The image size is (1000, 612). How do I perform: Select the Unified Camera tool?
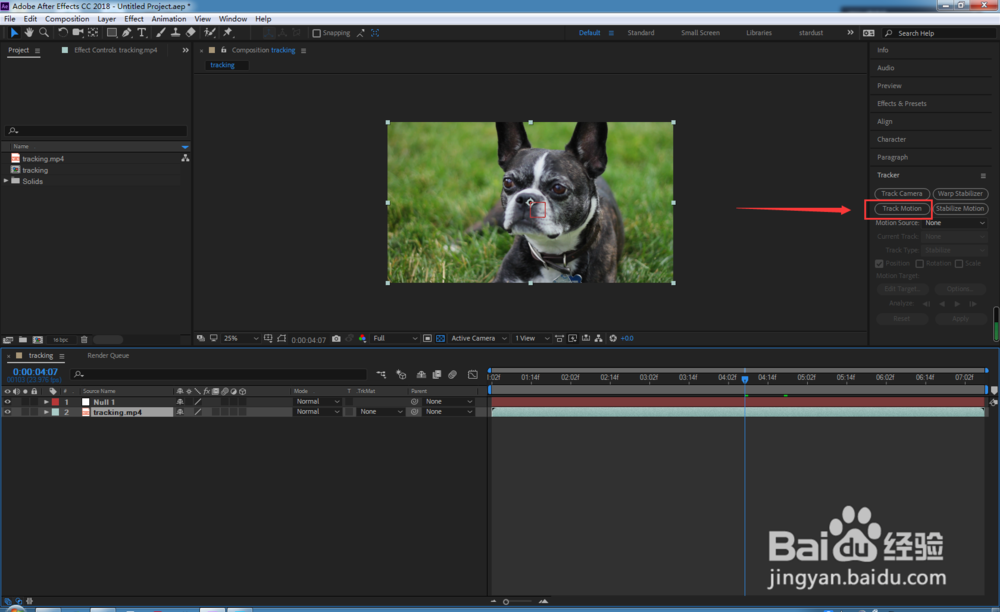[x=78, y=33]
